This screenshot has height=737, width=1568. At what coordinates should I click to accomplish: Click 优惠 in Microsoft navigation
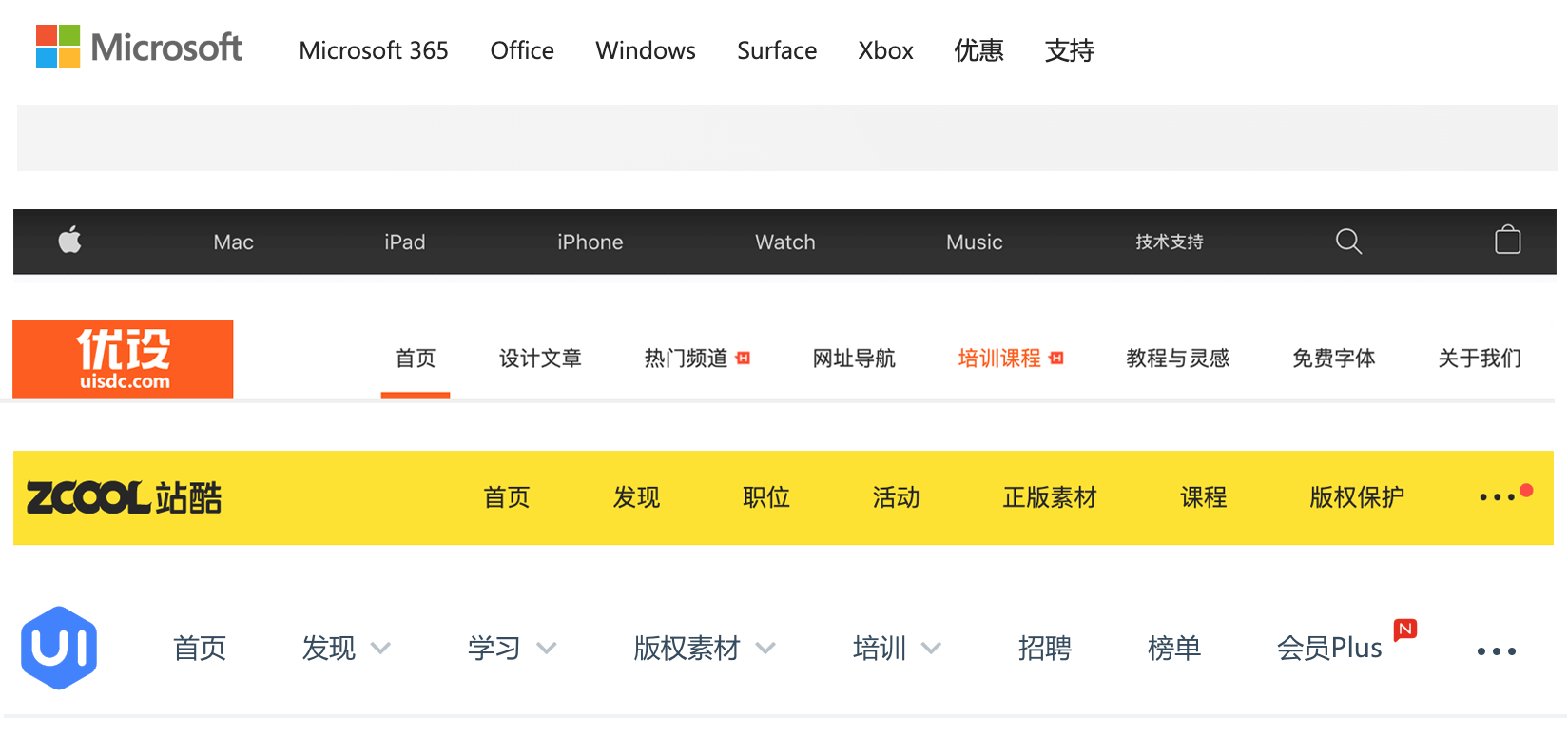click(x=979, y=50)
